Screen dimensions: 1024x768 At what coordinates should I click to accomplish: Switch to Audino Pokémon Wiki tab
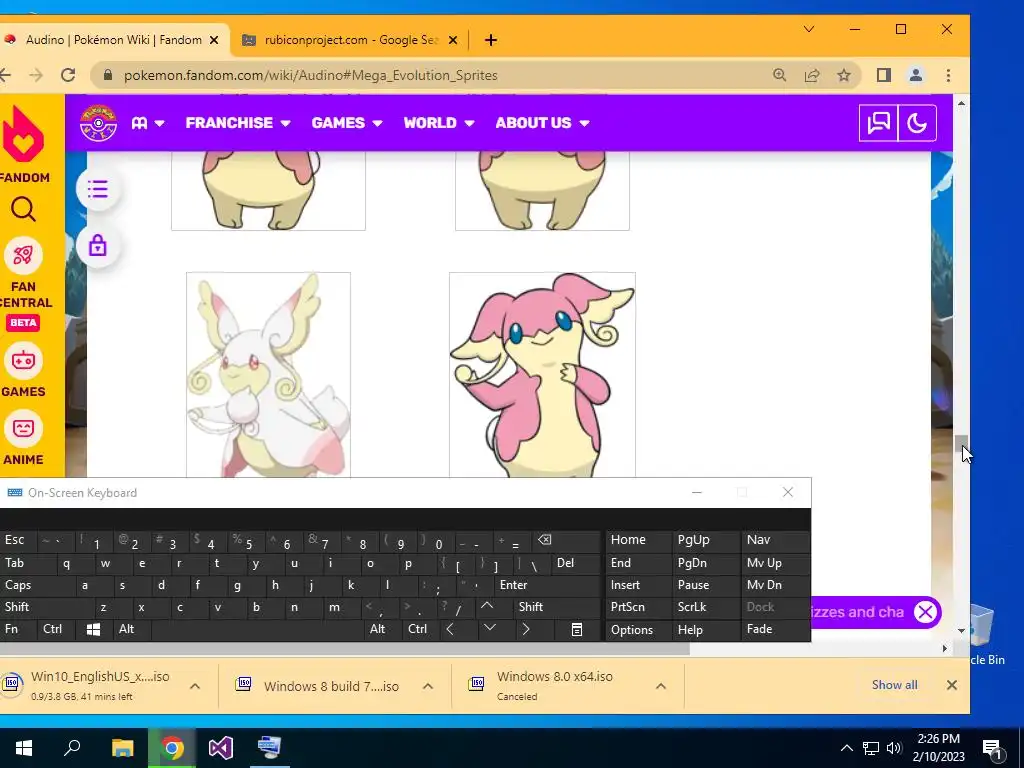[x=112, y=40]
